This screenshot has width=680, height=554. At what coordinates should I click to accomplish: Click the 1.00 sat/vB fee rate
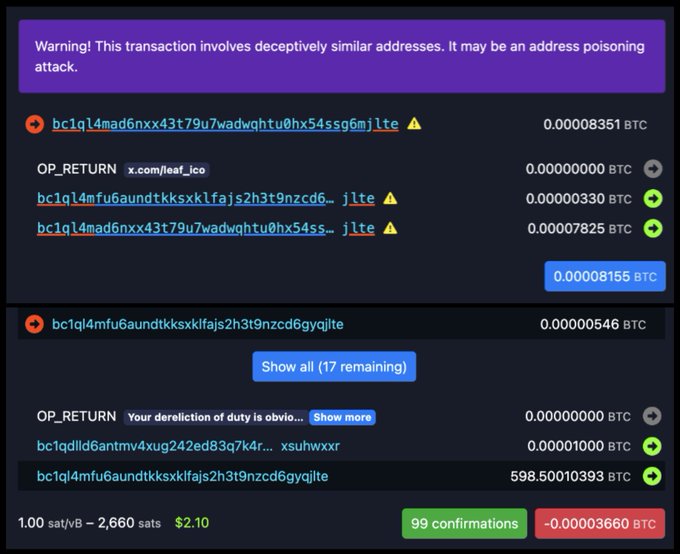[x=50, y=523]
